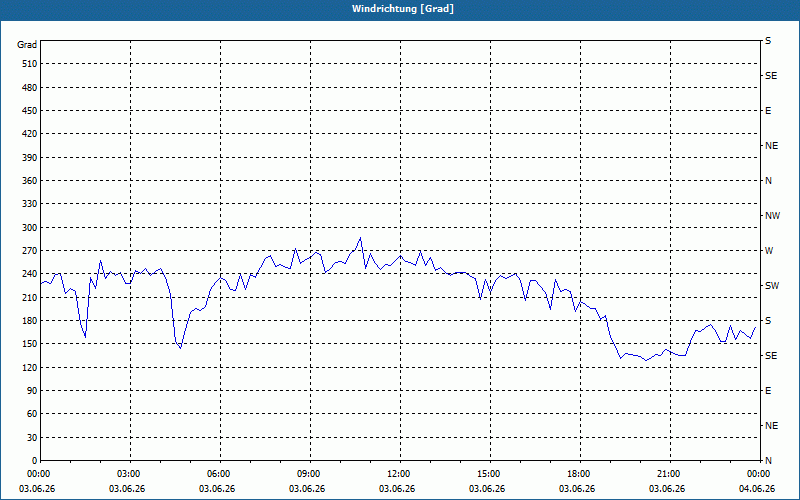The image size is (800, 500).
Task: Click the 21:00 time label
Action: pos(669,474)
